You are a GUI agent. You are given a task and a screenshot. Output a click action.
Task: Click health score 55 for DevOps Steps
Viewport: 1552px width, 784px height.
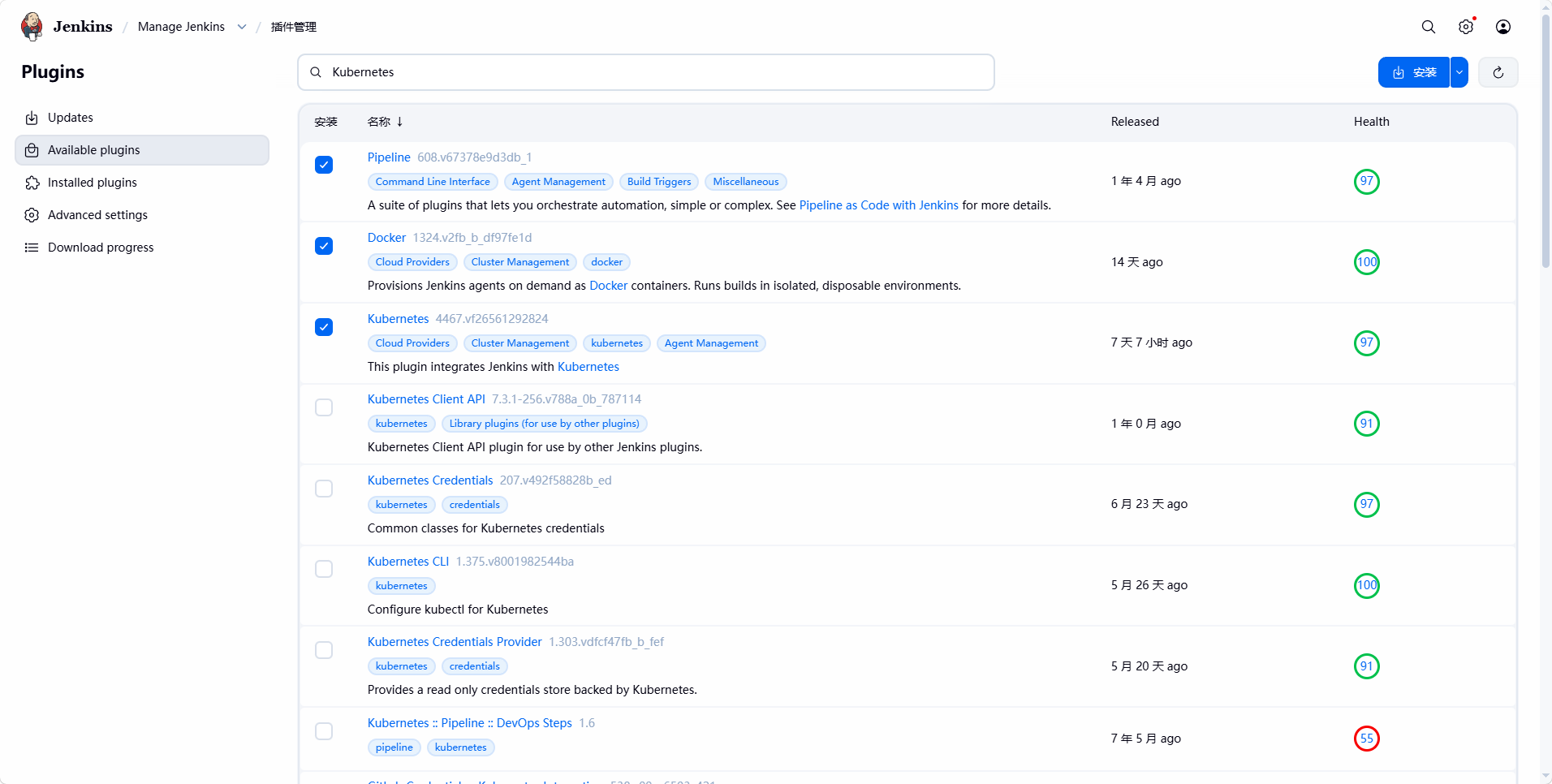[1367, 739]
